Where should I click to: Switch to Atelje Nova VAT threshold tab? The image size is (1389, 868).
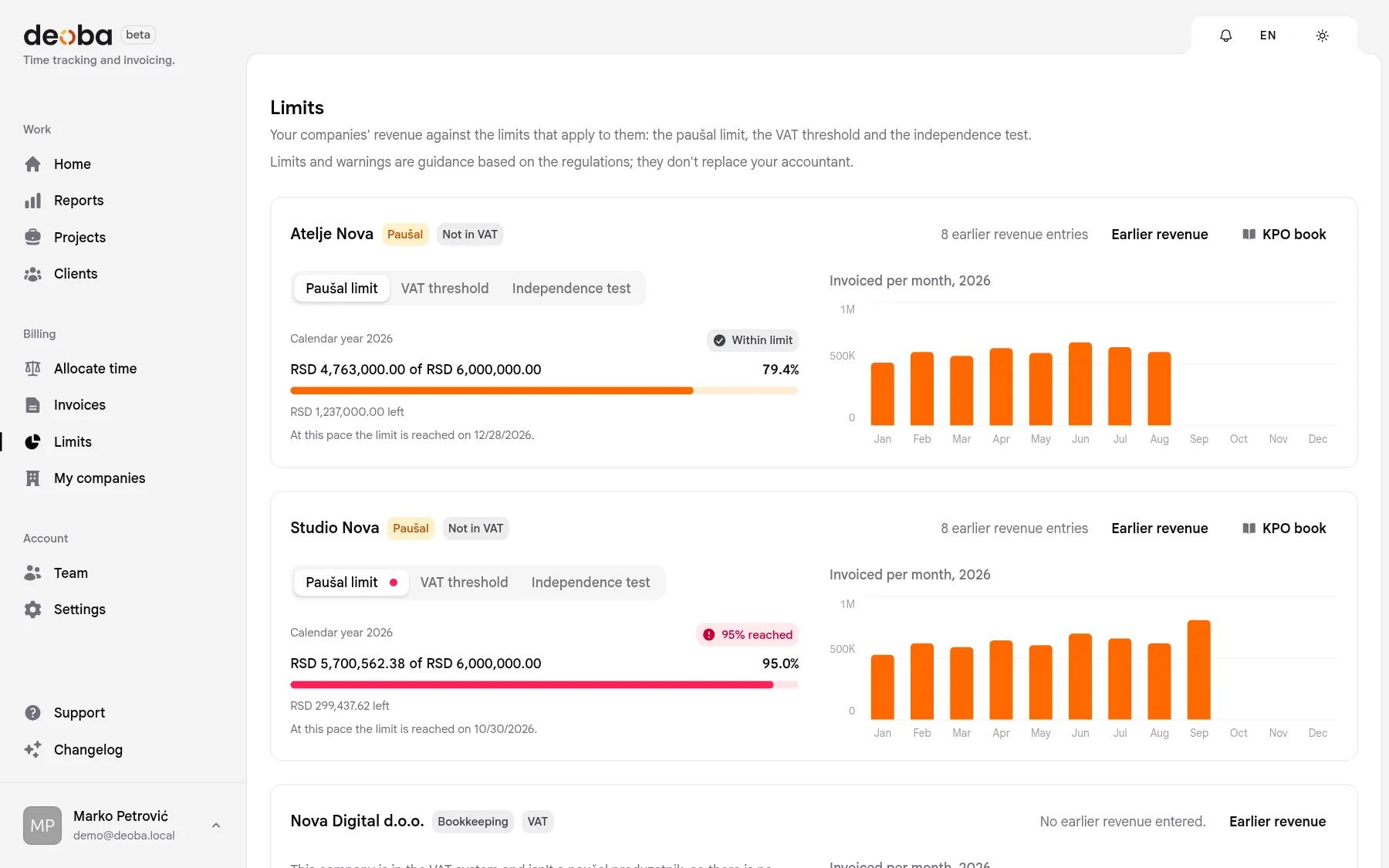pos(444,289)
